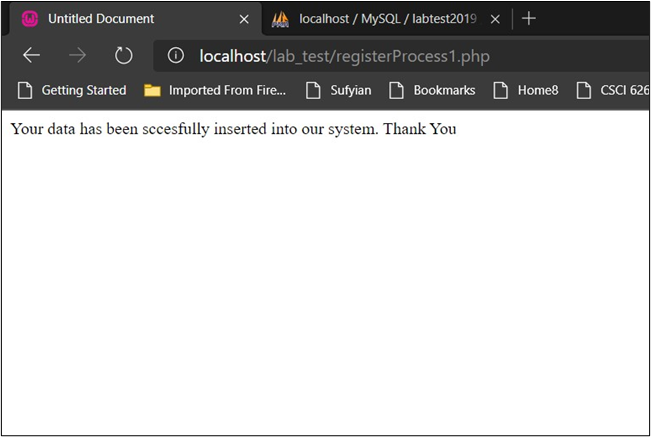The height and width of the screenshot is (437, 651).
Task: Click the page icon beside Home8
Action: coord(500,90)
